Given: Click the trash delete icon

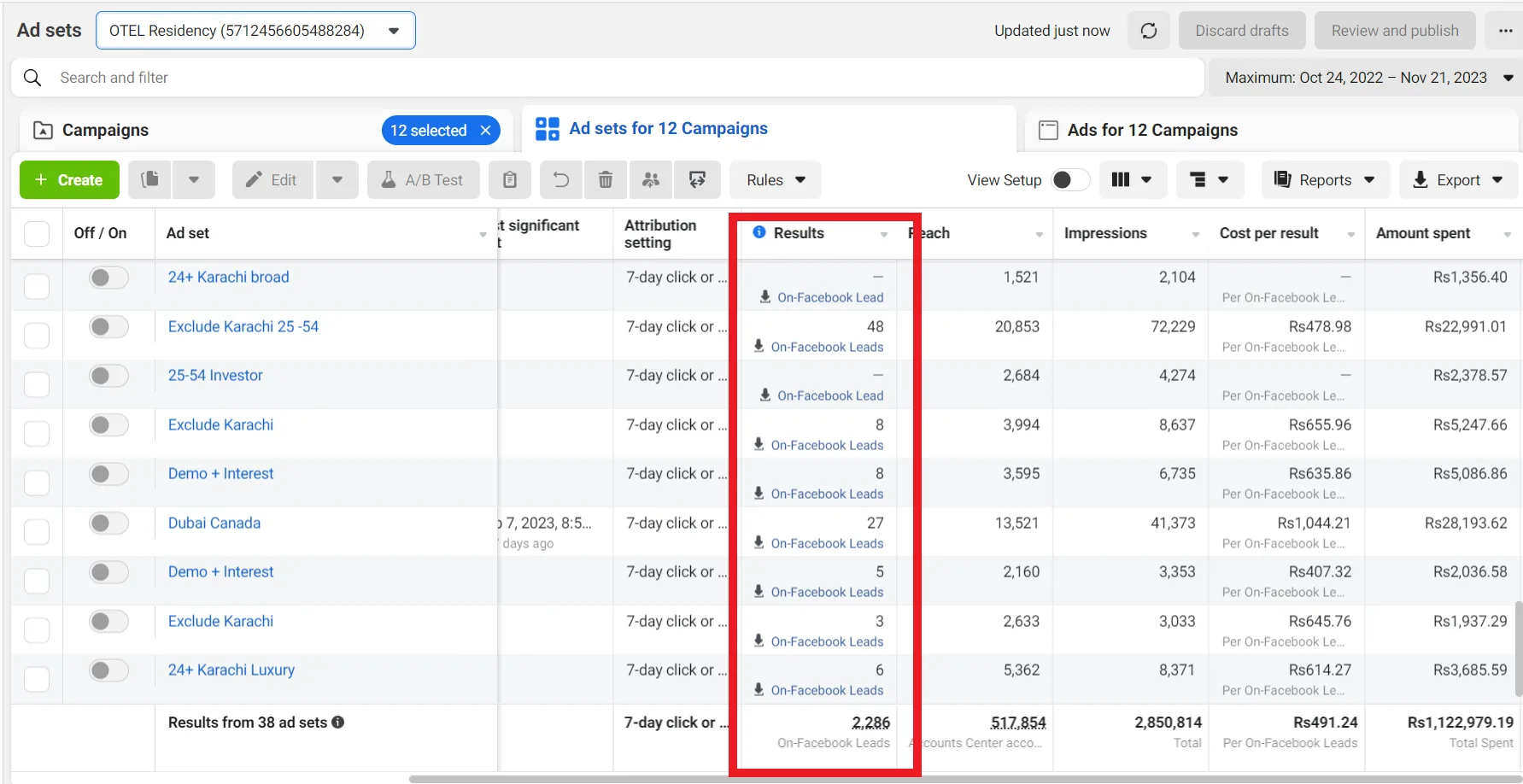Looking at the screenshot, I should point(605,179).
